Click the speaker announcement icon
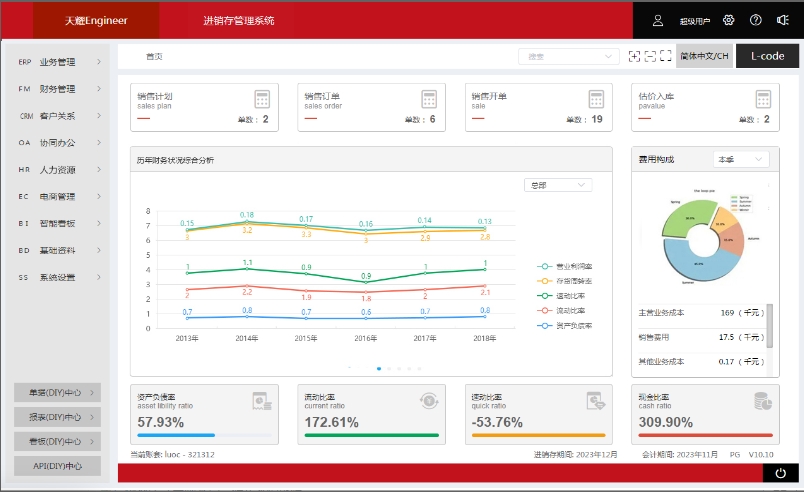 pos(782,20)
